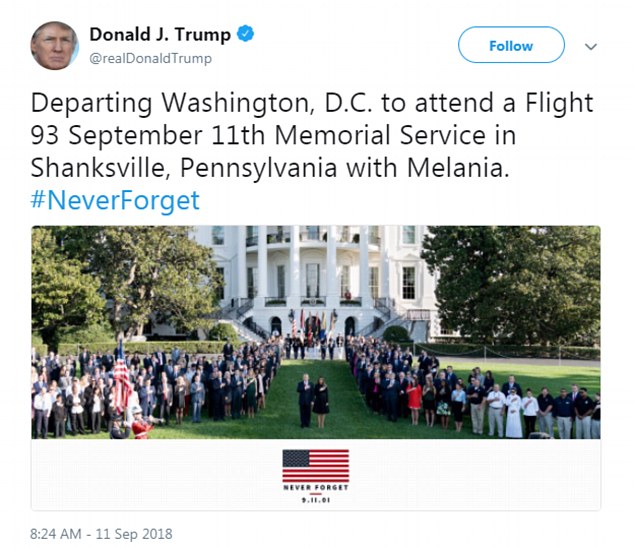Open the Donald J. Trump display name

(160, 35)
